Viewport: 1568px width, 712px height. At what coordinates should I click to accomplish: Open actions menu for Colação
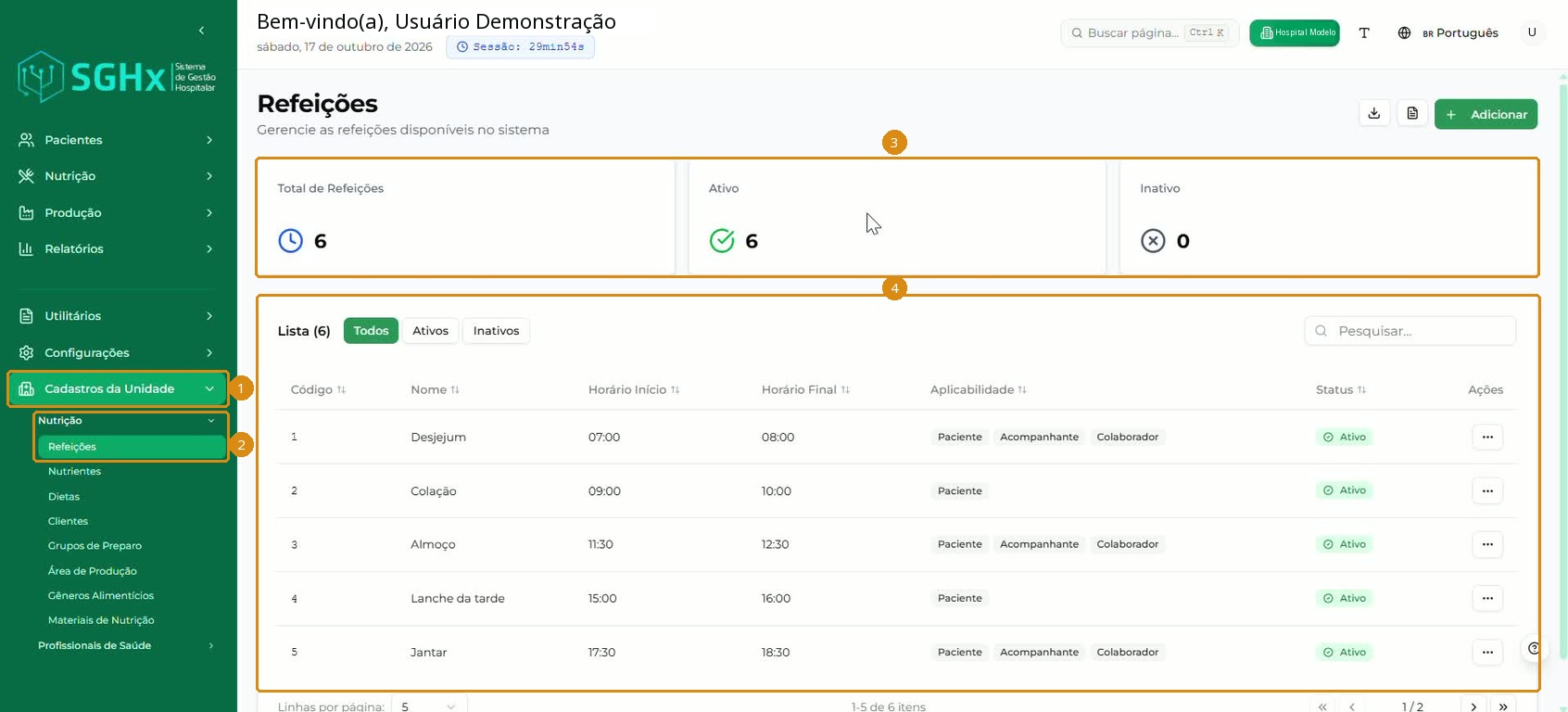1487,490
